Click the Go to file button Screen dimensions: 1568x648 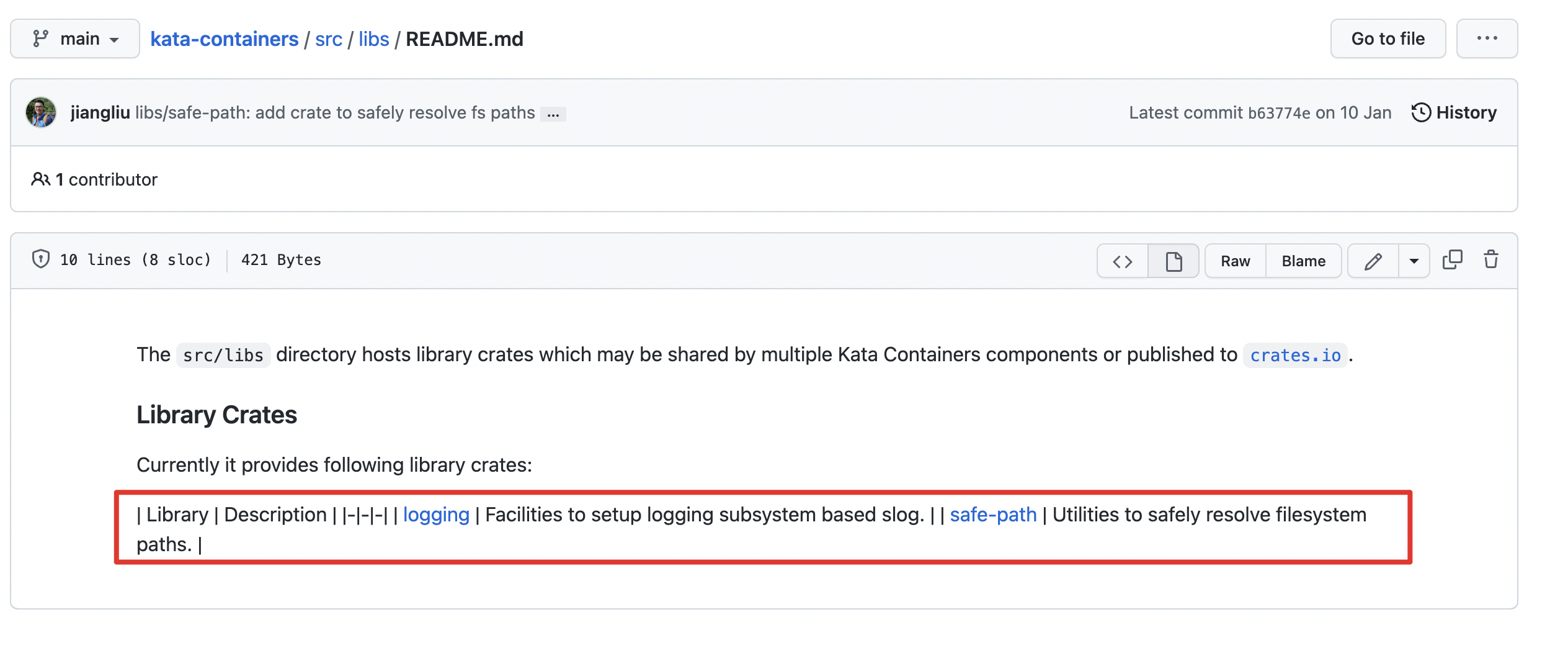pyautogui.click(x=1388, y=38)
